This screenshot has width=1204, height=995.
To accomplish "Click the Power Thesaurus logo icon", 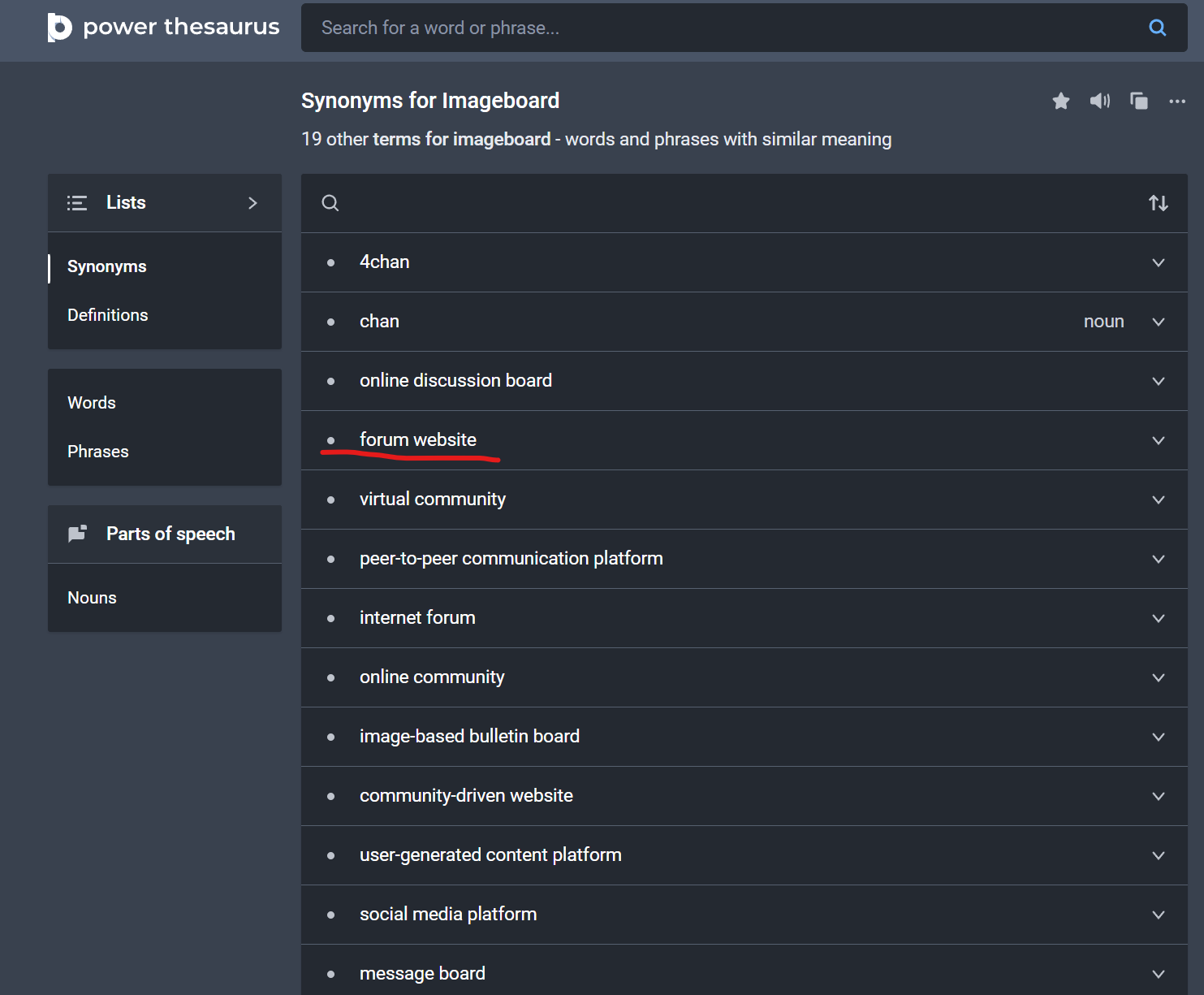I will tap(60, 28).
